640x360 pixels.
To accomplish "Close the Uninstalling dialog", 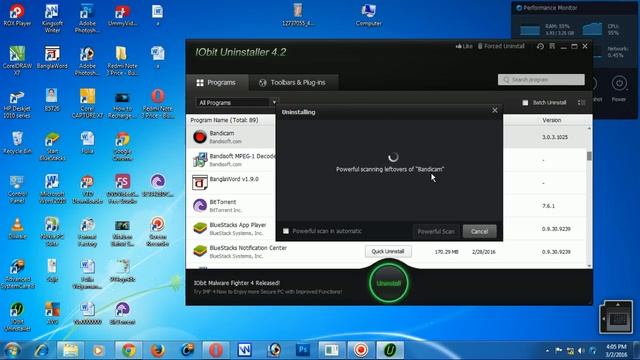I will (x=495, y=110).
